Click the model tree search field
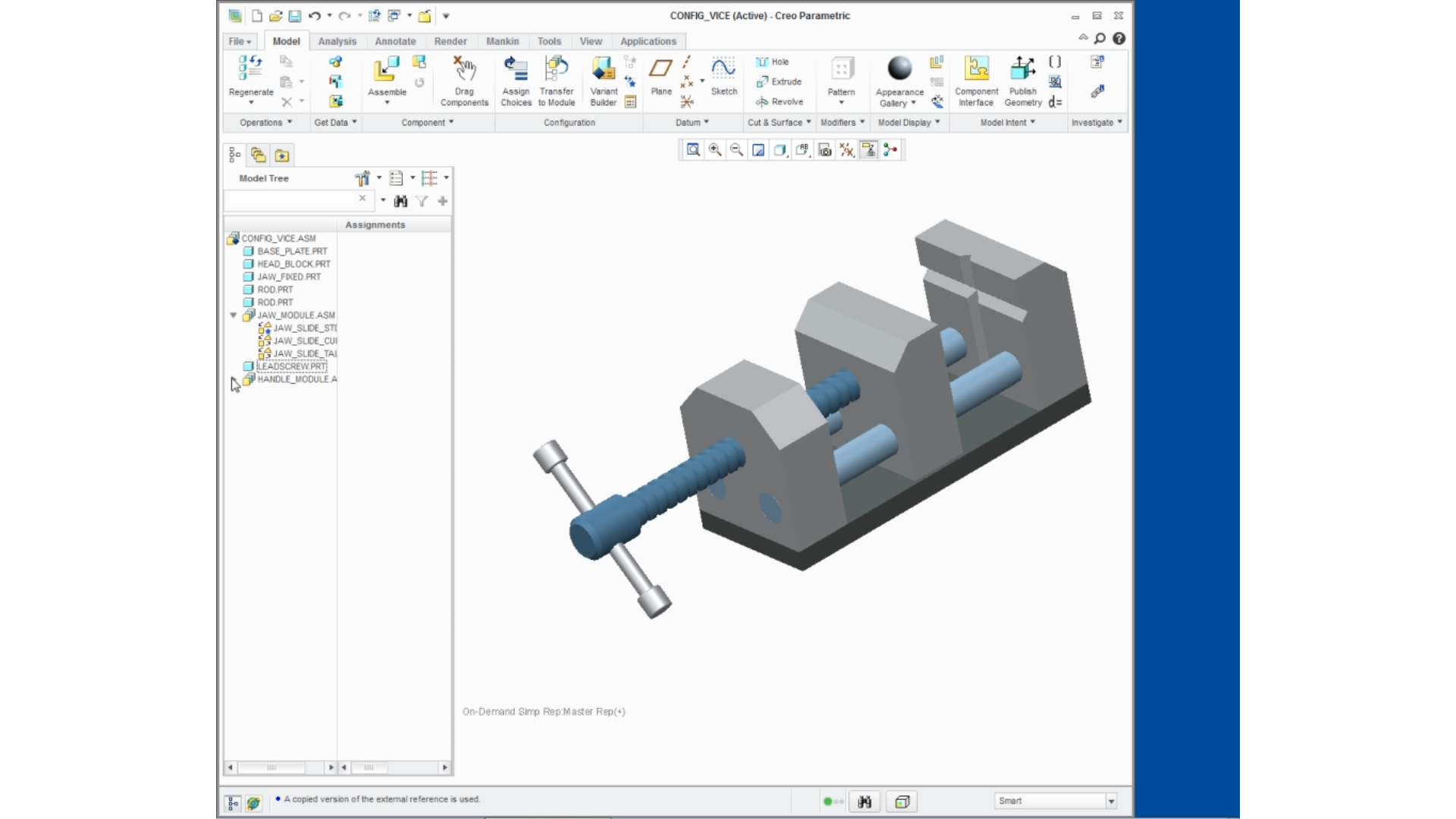Image resolution: width=1456 pixels, height=819 pixels. coord(290,201)
